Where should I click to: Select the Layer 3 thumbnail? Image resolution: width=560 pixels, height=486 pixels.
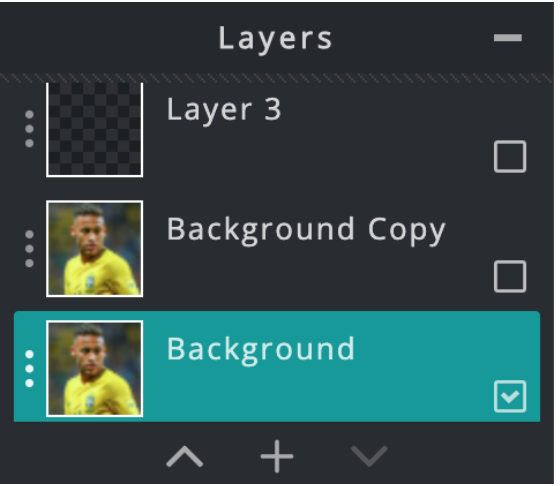pyautogui.click(x=95, y=130)
